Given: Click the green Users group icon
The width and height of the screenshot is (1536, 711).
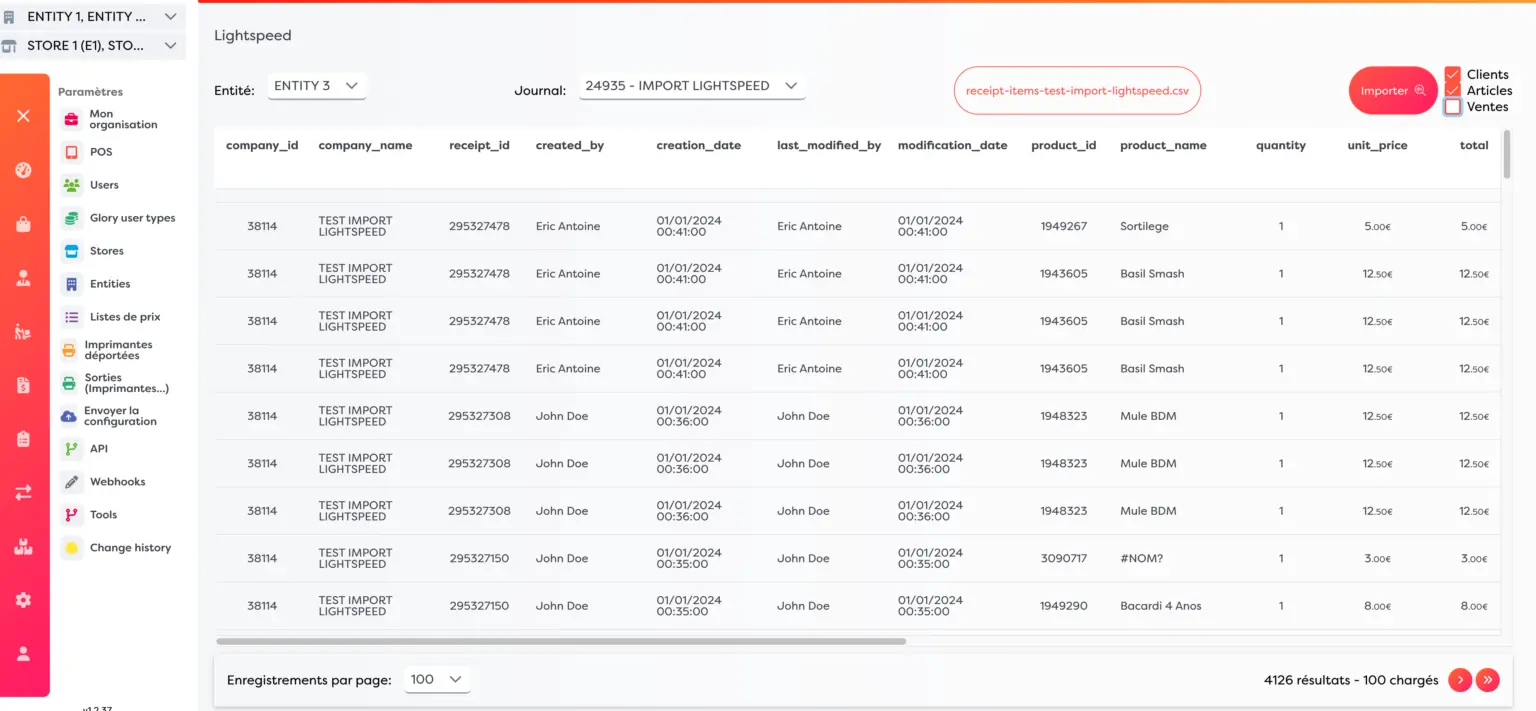Looking at the screenshot, I should pyautogui.click(x=71, y=185).
